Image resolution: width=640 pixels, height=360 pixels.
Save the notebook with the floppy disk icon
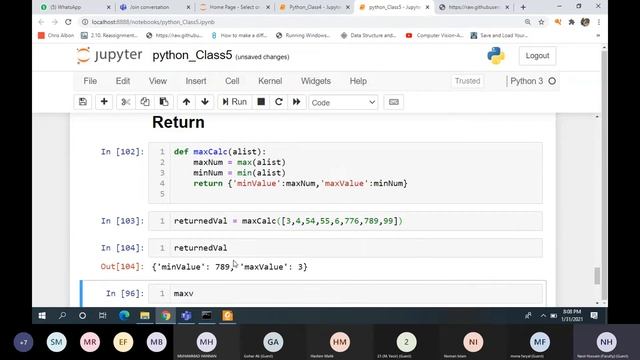point(83,102)
